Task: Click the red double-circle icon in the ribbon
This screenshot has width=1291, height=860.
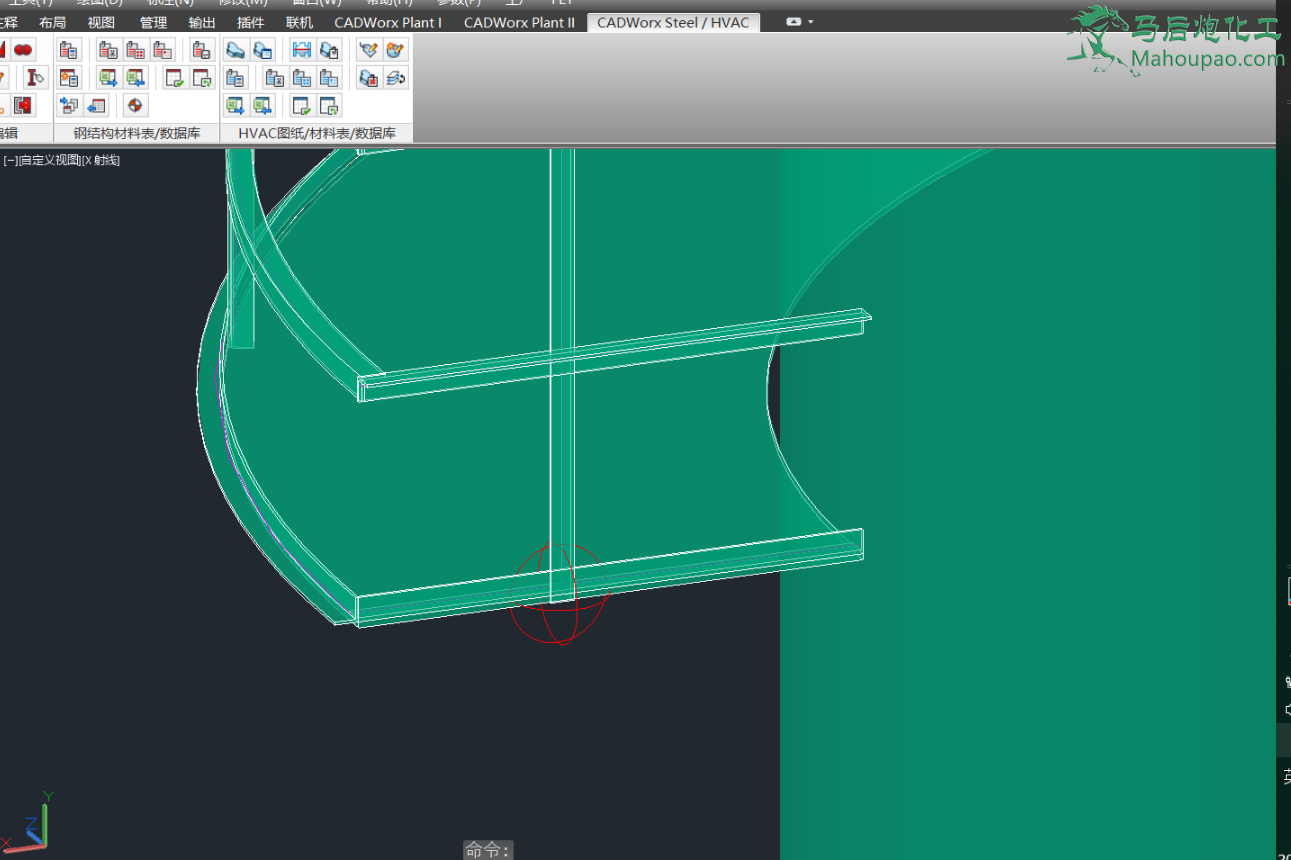Action: pos(23,49)
